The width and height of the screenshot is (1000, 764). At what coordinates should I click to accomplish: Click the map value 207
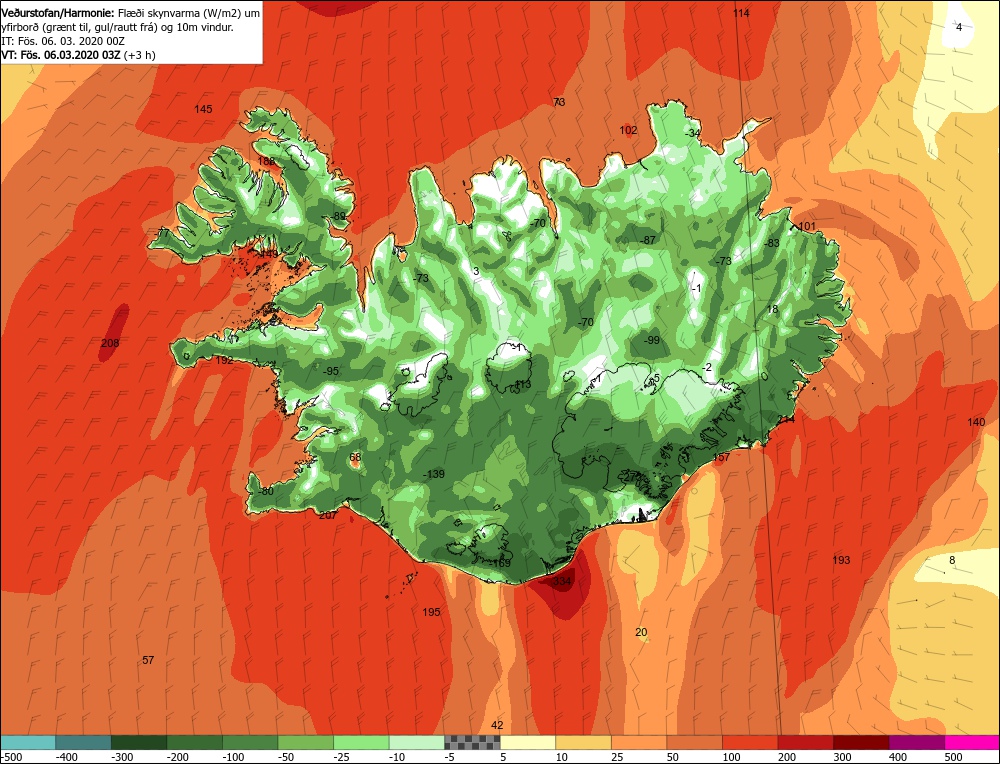[x=327, y=515]
